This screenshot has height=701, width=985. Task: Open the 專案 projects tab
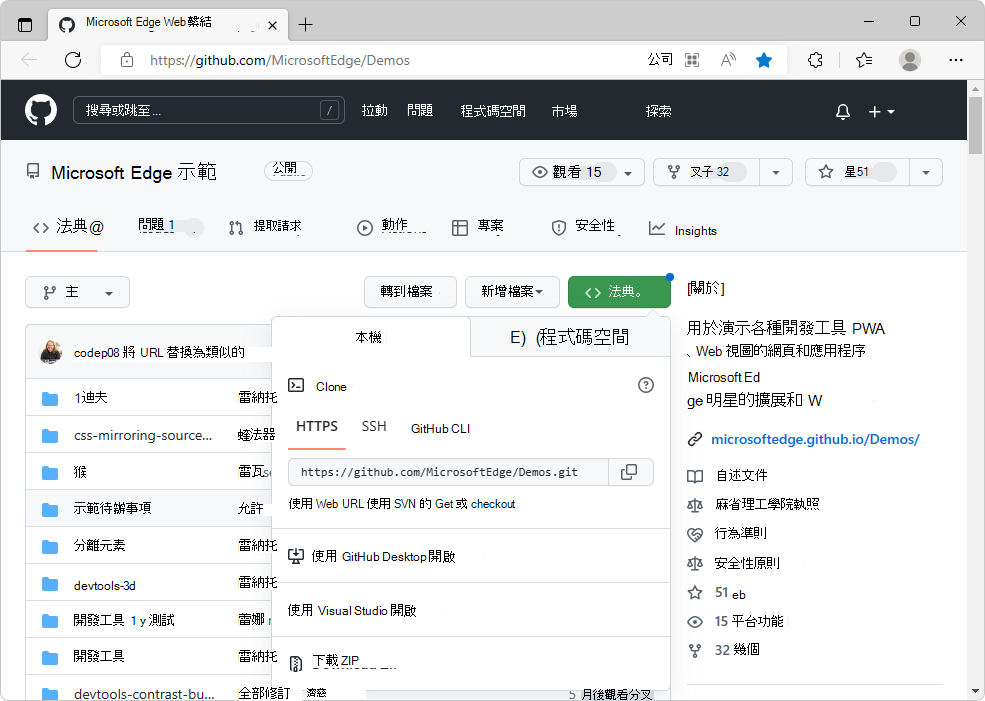(478, 227)
